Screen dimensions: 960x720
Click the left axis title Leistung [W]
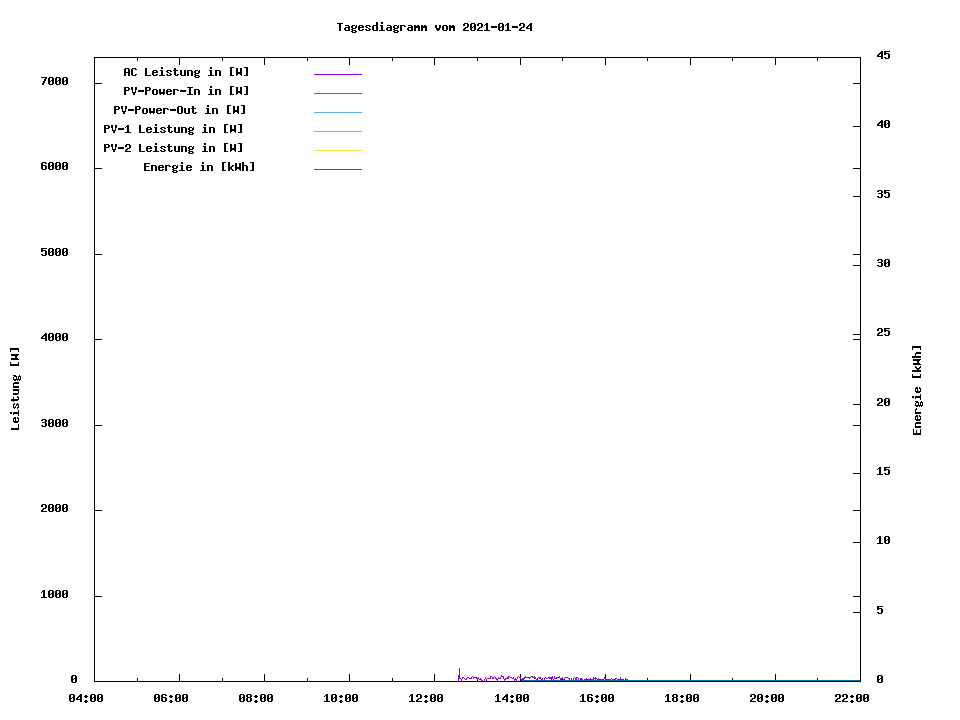(x=15, y=388)
